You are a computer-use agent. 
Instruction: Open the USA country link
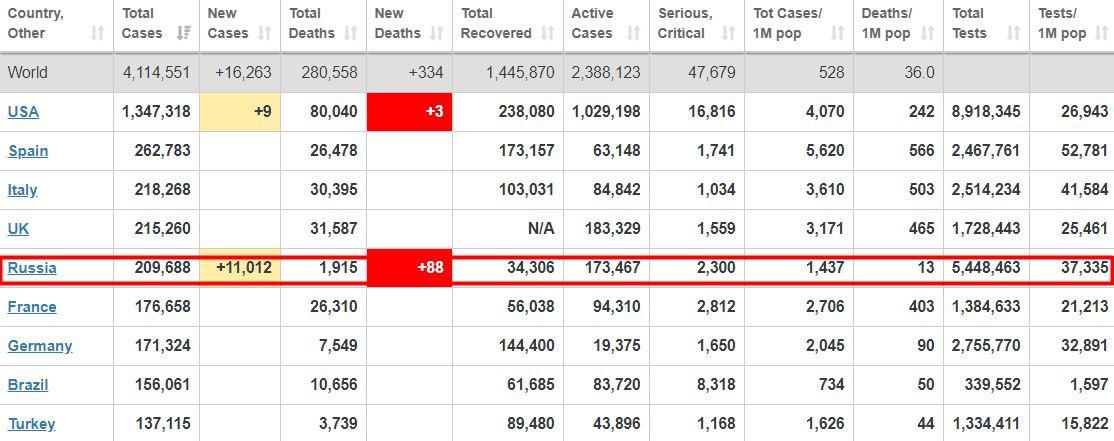click(x=23, y=112)
